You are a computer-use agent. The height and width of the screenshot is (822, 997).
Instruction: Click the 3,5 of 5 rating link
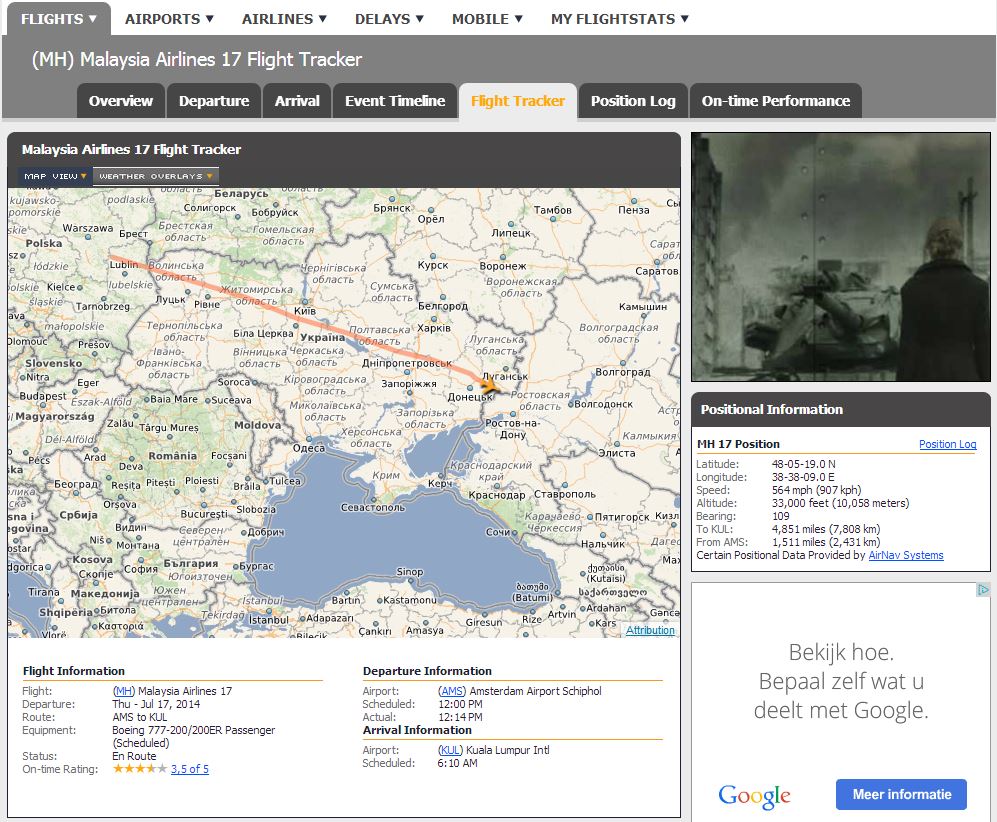pos(190,769)
